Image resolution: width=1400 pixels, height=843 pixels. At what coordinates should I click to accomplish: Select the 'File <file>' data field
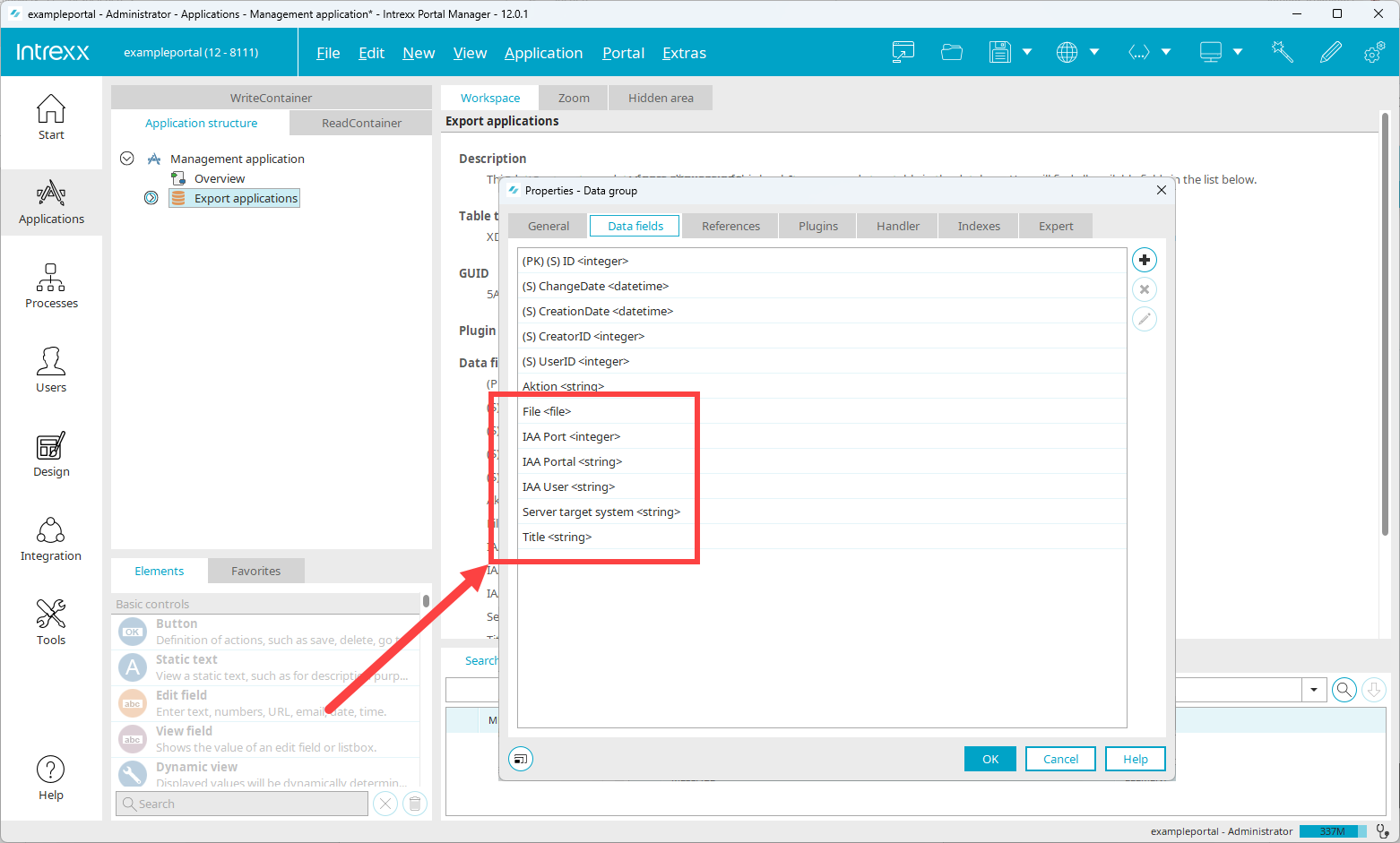point(822,411)
